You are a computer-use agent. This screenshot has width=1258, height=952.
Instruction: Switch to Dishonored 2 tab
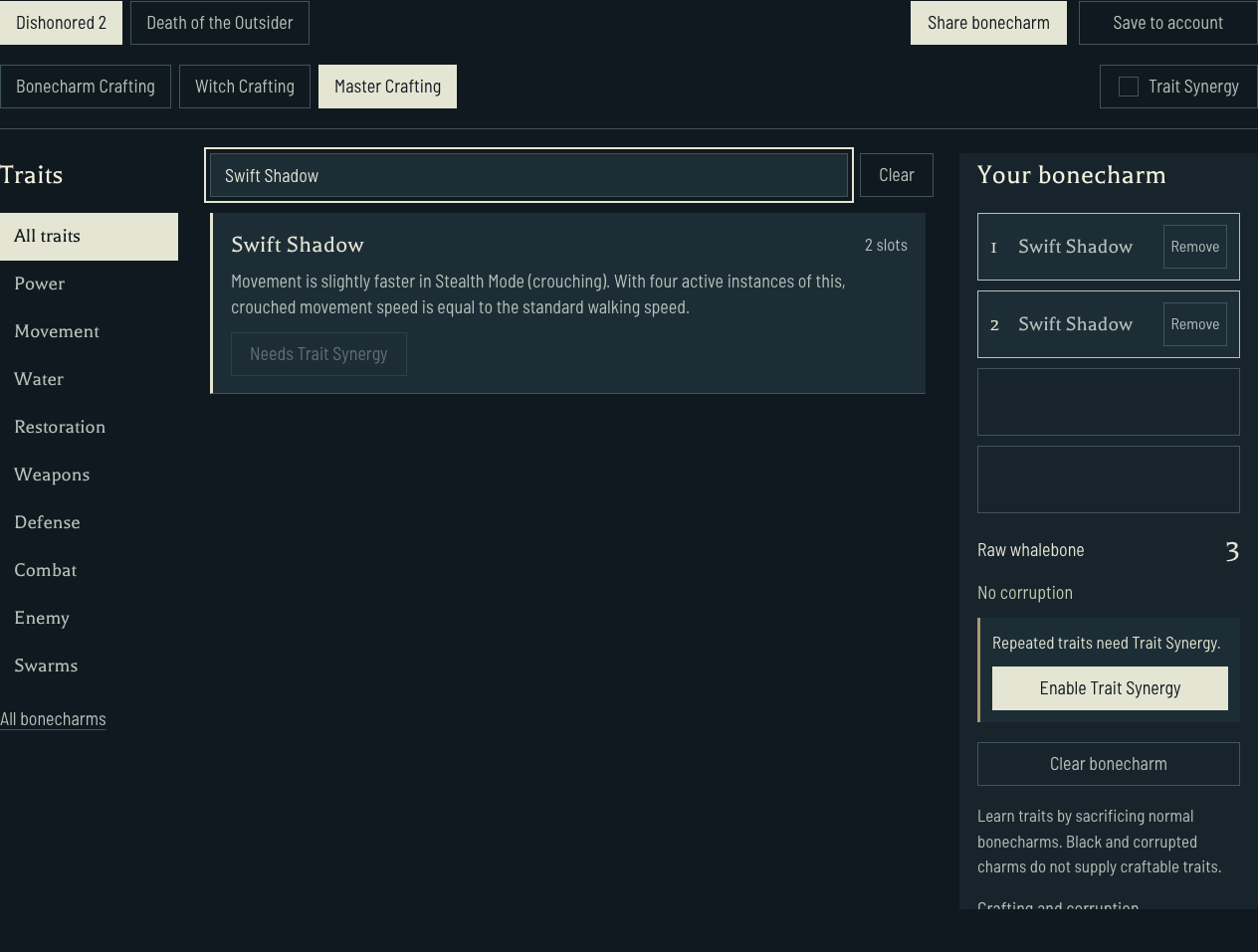tap(61, 23)
